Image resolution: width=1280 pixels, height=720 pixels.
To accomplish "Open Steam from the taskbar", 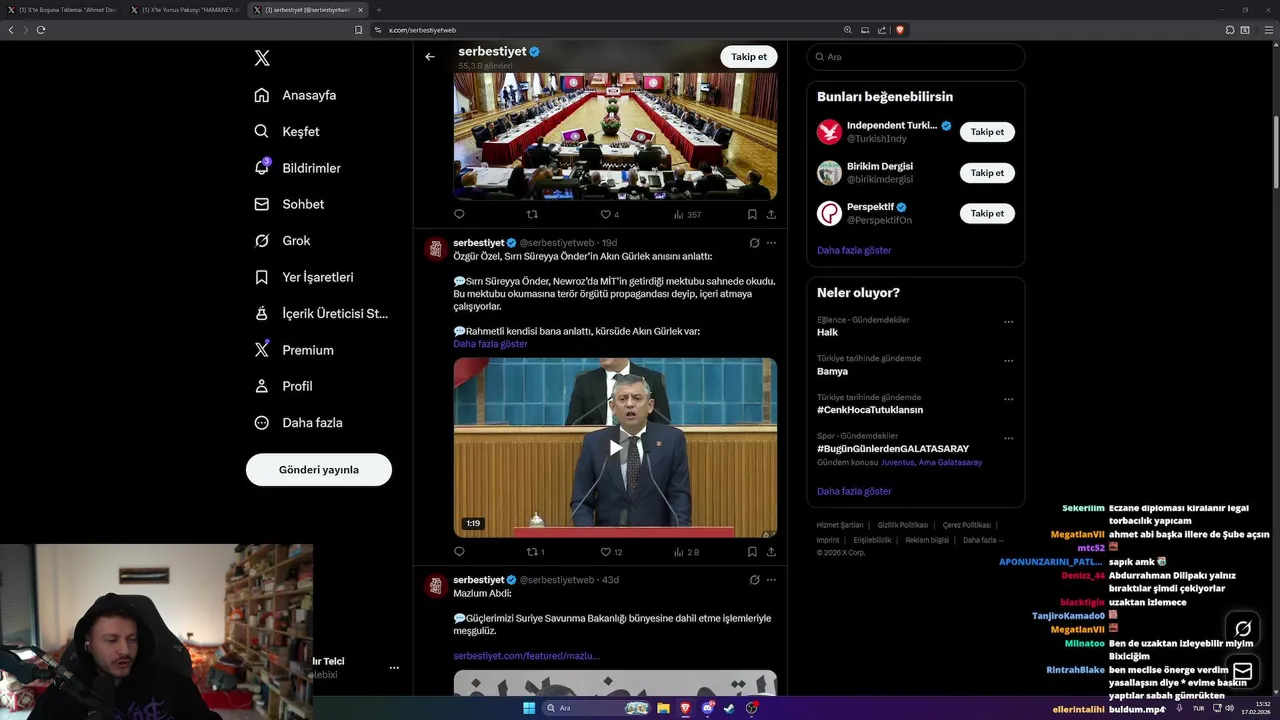I will click(729, 708).
